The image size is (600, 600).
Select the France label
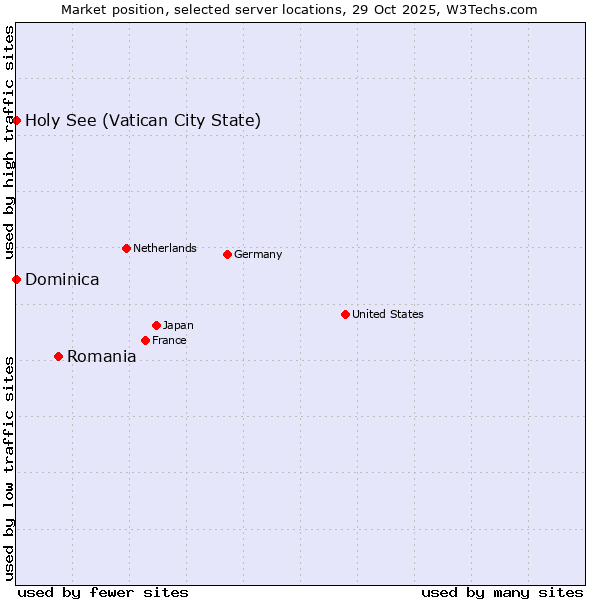(x=169, y=340)
